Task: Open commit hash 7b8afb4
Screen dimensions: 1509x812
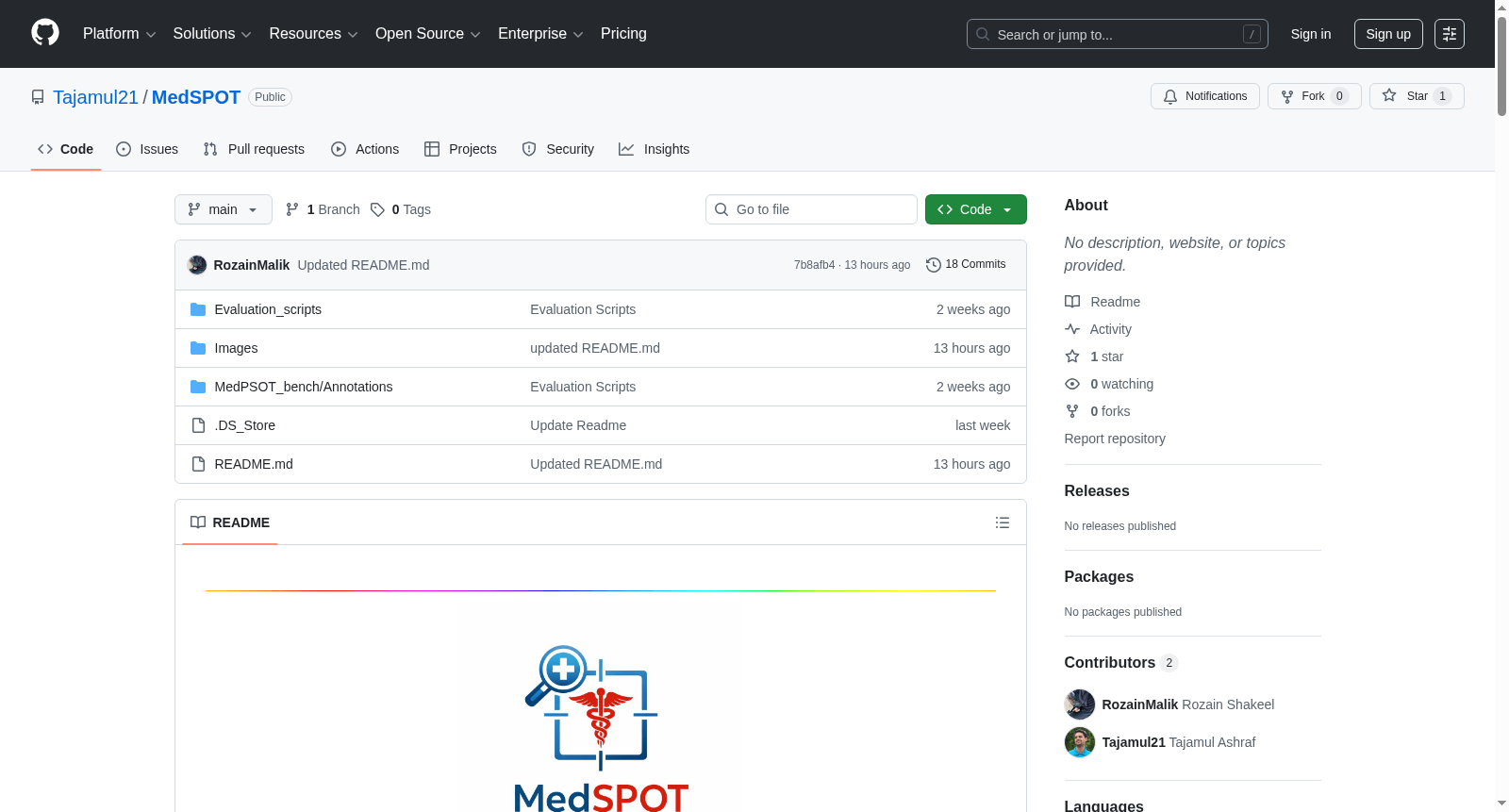Action: [815, 265]
